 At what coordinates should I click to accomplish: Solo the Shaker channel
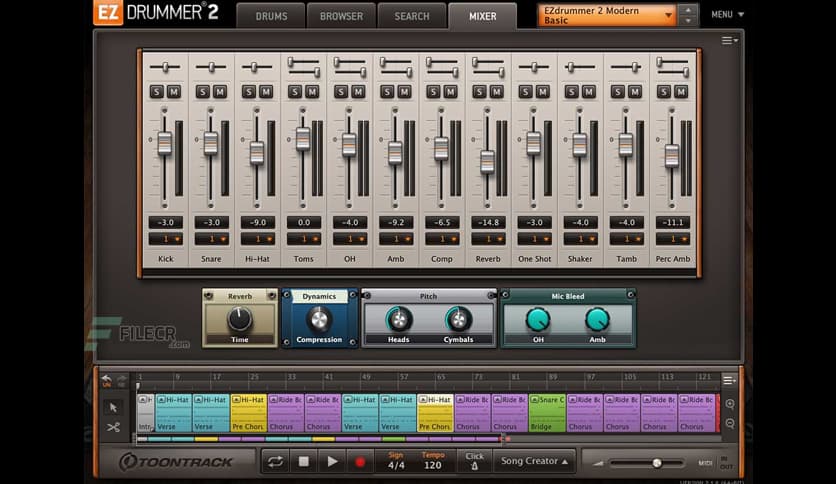pos(572,92)
